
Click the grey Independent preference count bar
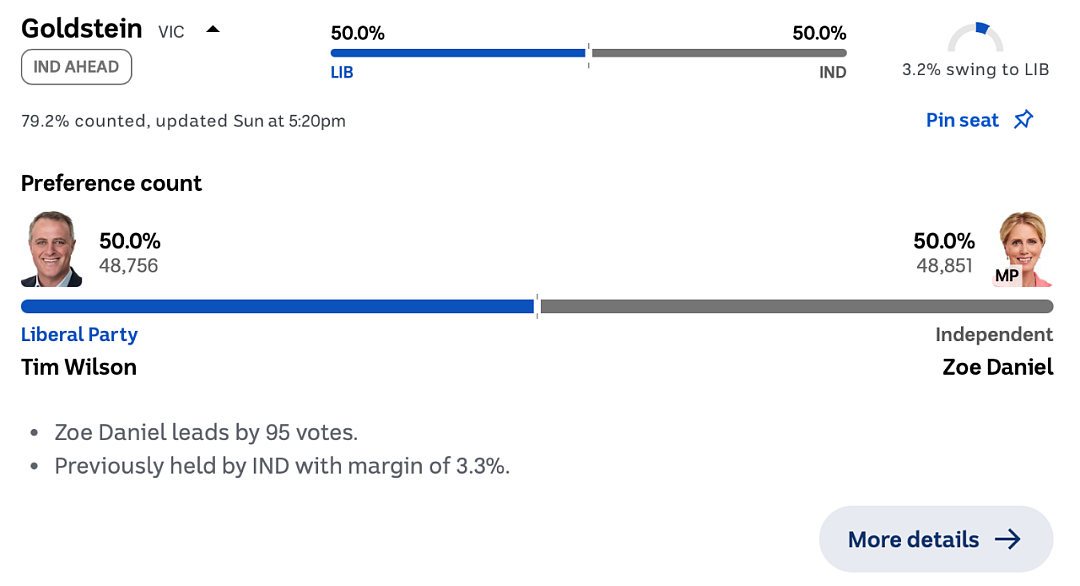[x=797, y=306]
